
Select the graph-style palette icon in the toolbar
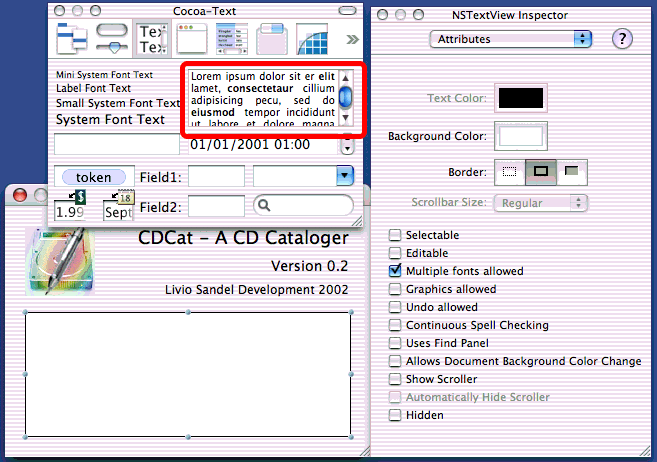tap(314, 38)
